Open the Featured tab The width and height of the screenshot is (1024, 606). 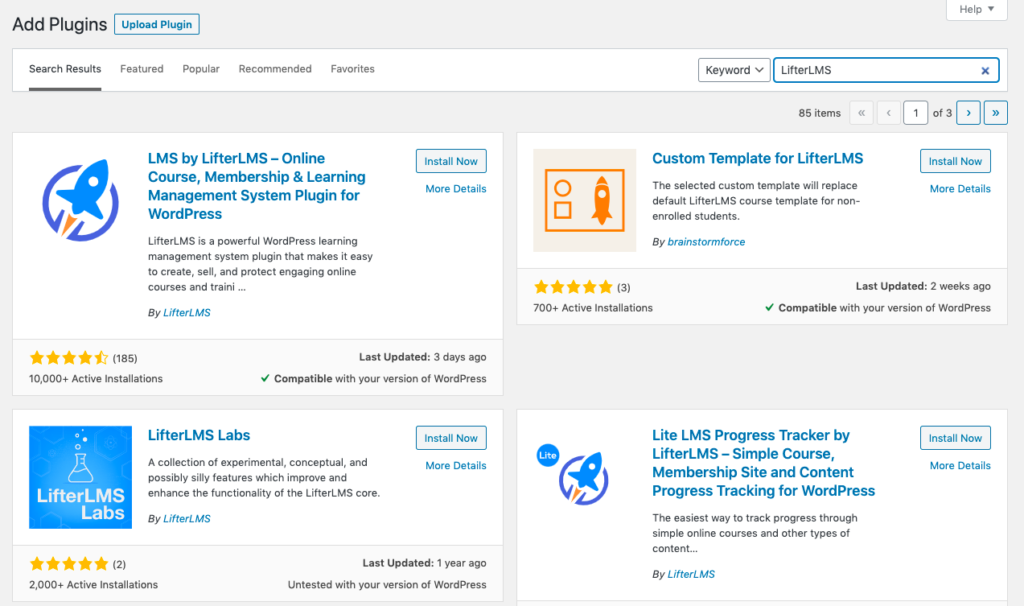(142, 69)
